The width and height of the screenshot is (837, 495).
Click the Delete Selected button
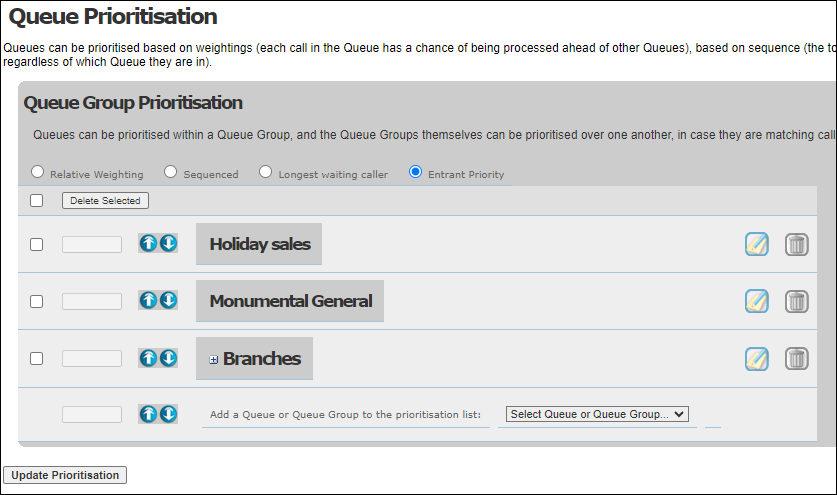(x=105, y=201)
